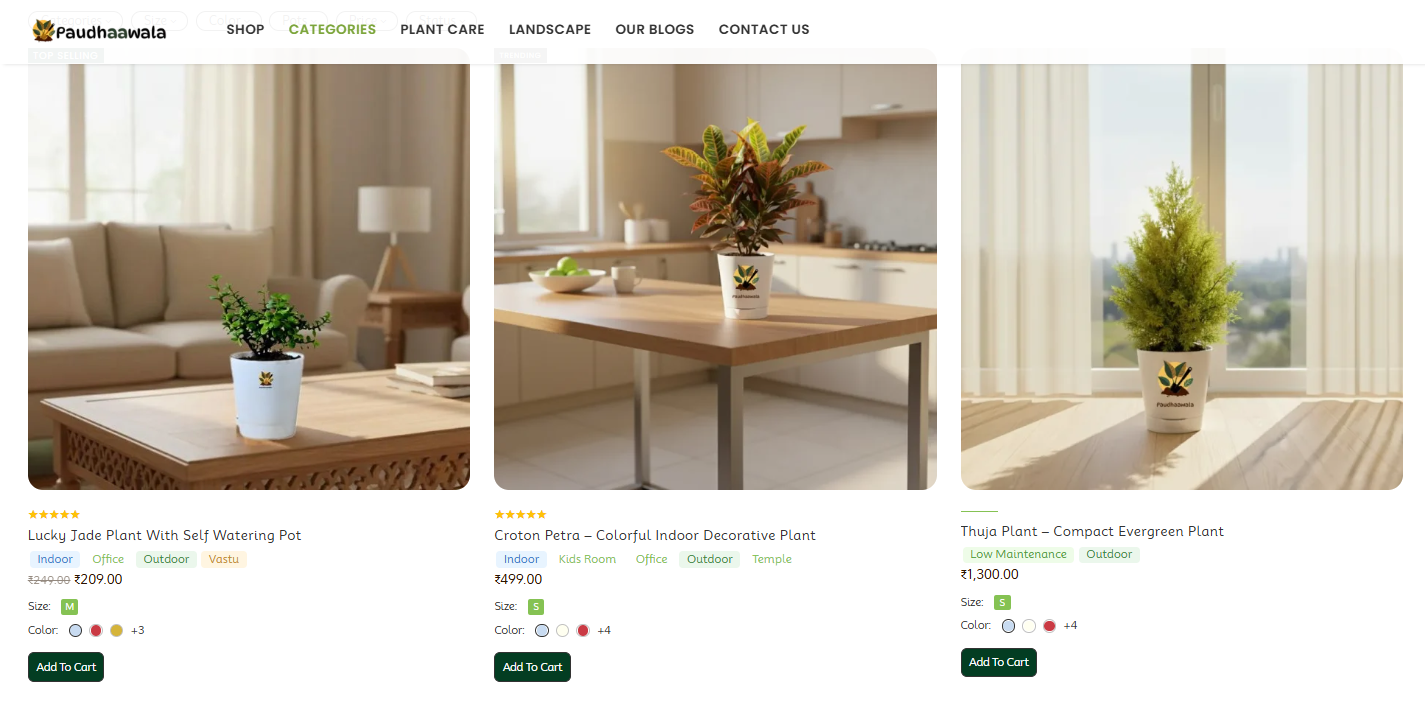The image size is (1425, 720).
Task: Add Lucky Jade Plant to cart
Action: click(66, 667)
